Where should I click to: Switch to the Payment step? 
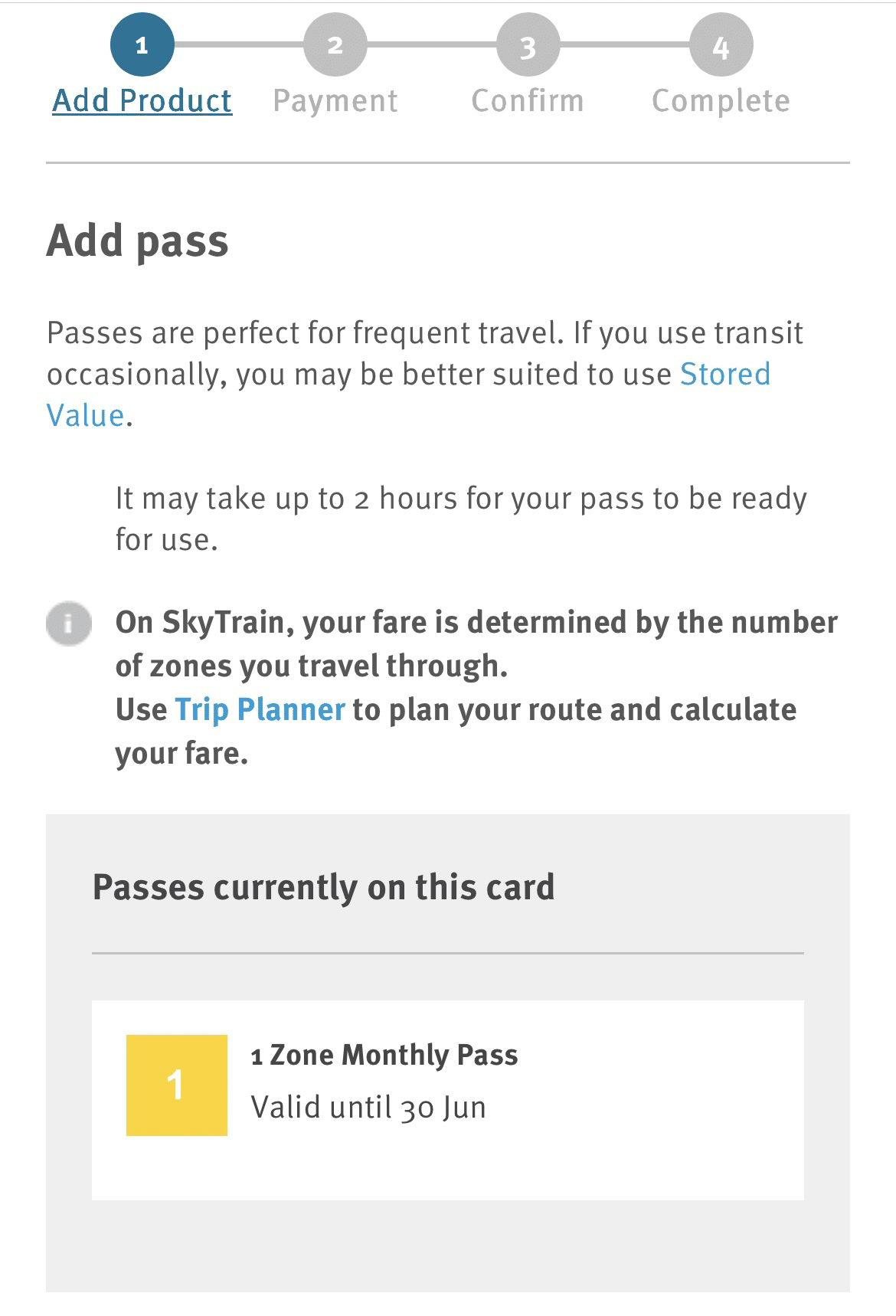click(335, 100)
